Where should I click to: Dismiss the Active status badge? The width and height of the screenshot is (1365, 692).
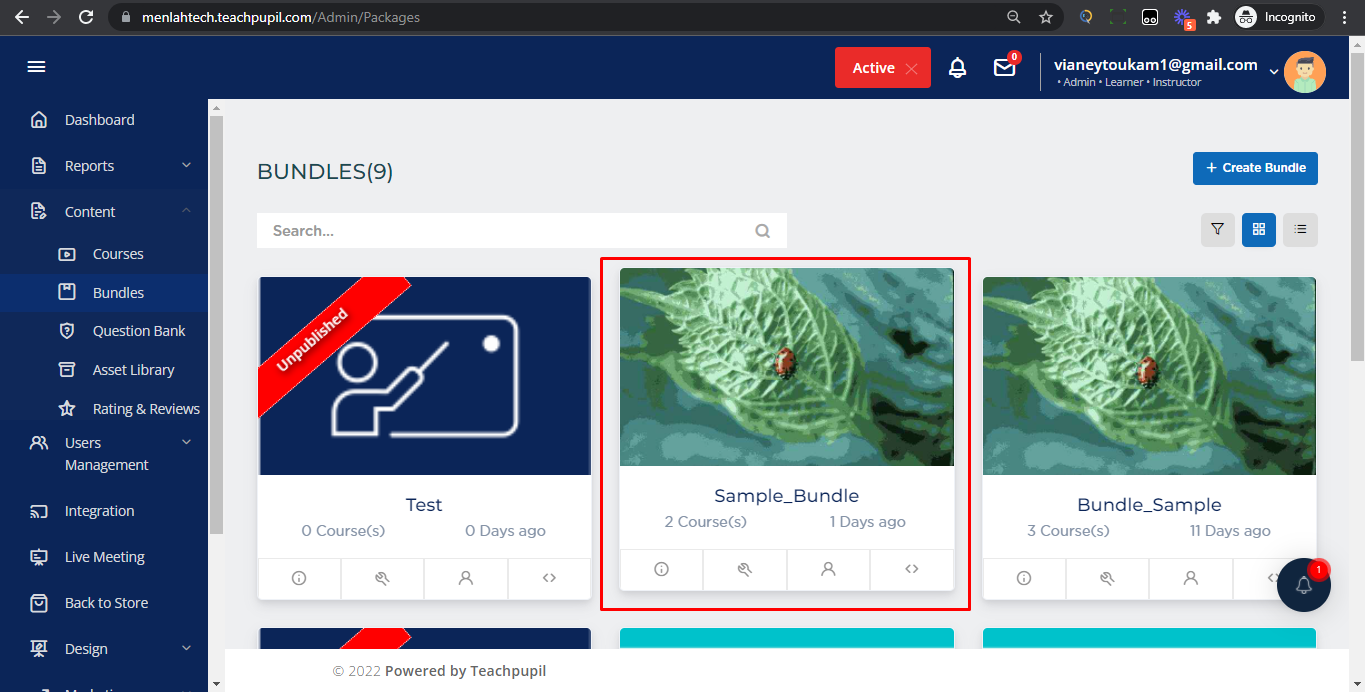[x=911, y=68]
